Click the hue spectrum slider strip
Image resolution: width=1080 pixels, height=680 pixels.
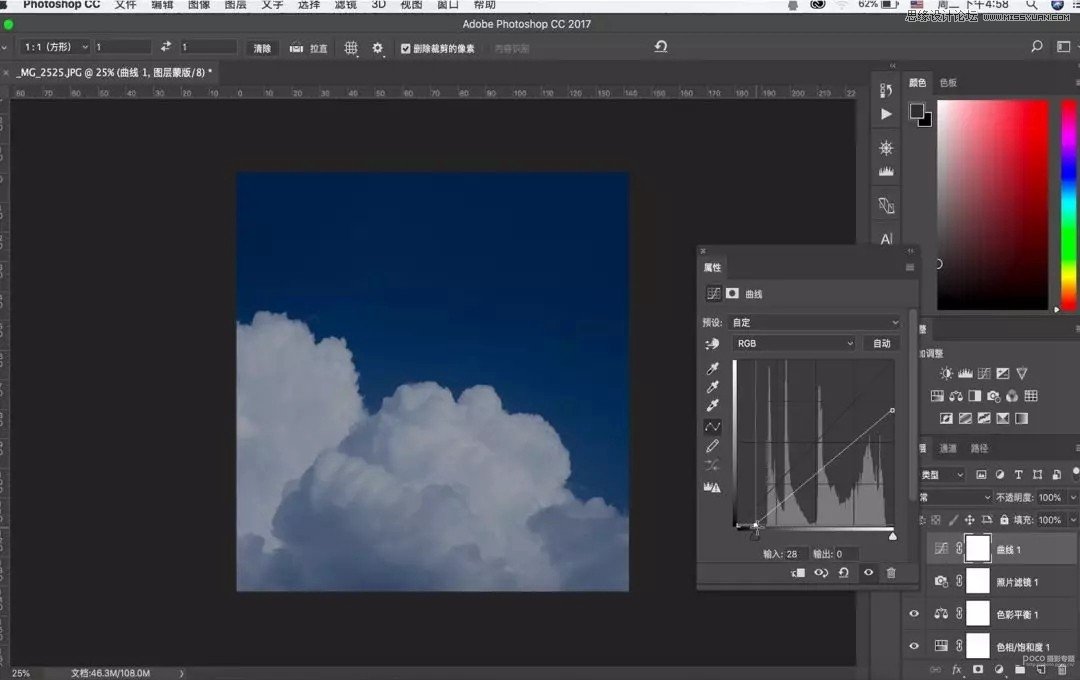(x=1069, y=205)
